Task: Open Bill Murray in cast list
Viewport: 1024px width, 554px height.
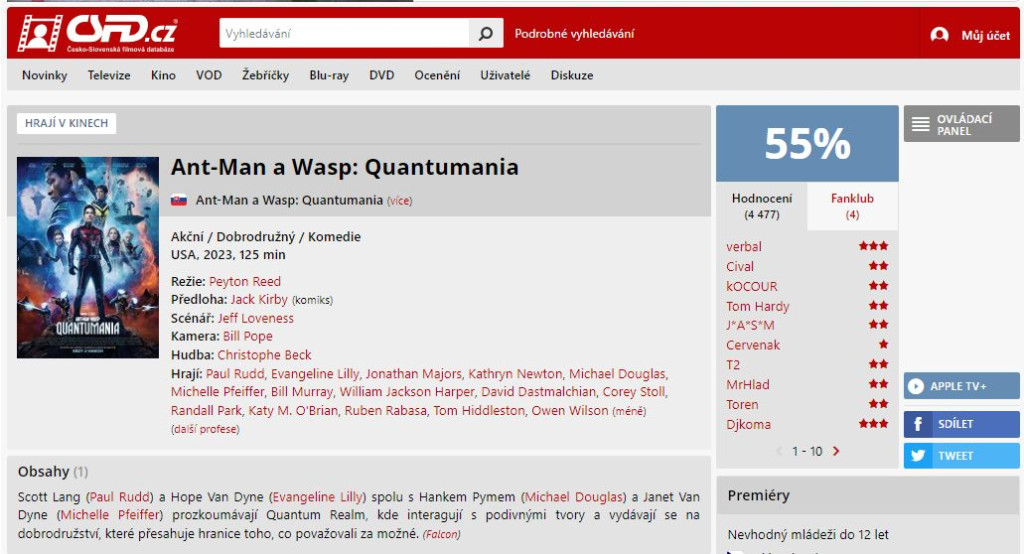Action: tap(302, 392)
